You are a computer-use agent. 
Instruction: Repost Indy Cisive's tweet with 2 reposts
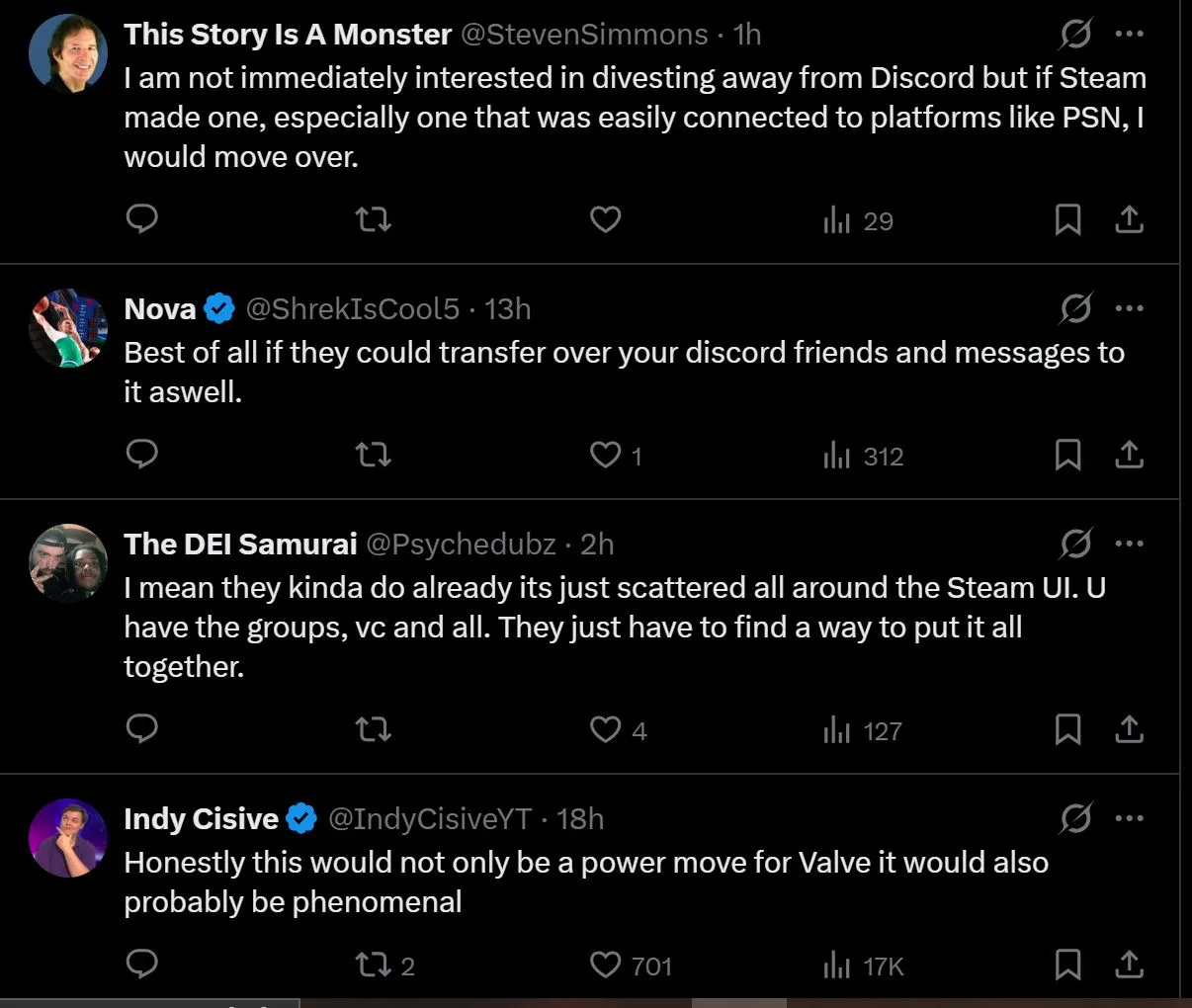click(373, 965)
